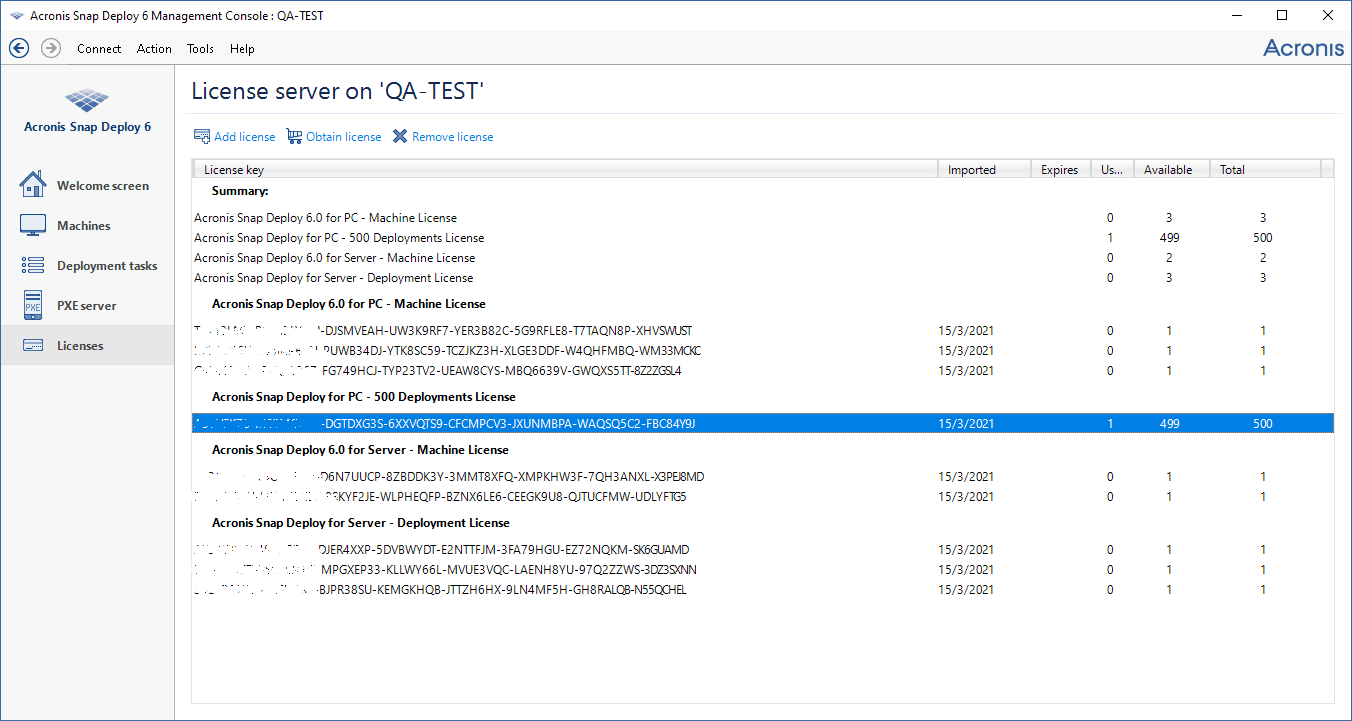
Task: Sort by License key column header
Action: [565, 169]
